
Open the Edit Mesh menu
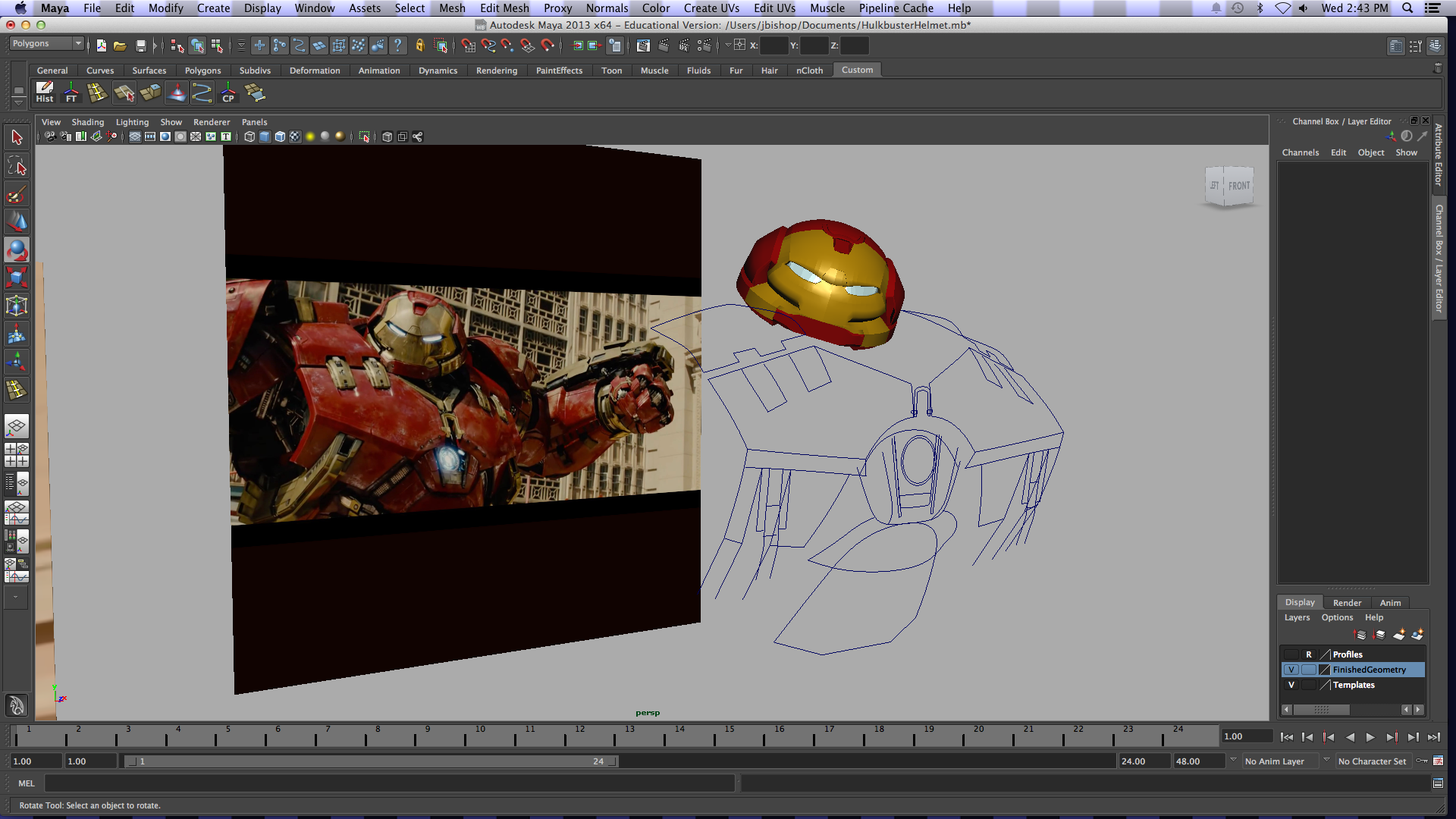(x=504, y=8)
